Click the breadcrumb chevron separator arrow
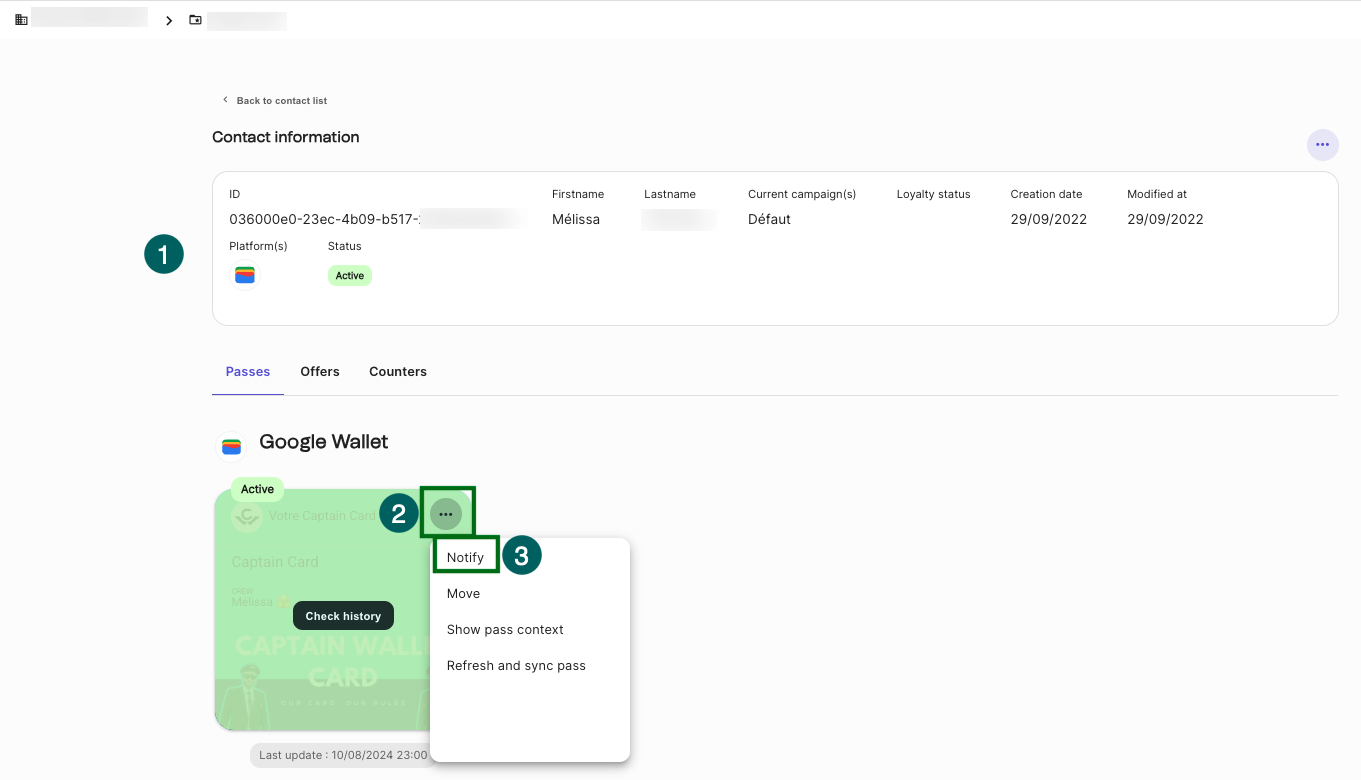 (x=169, y=21)
